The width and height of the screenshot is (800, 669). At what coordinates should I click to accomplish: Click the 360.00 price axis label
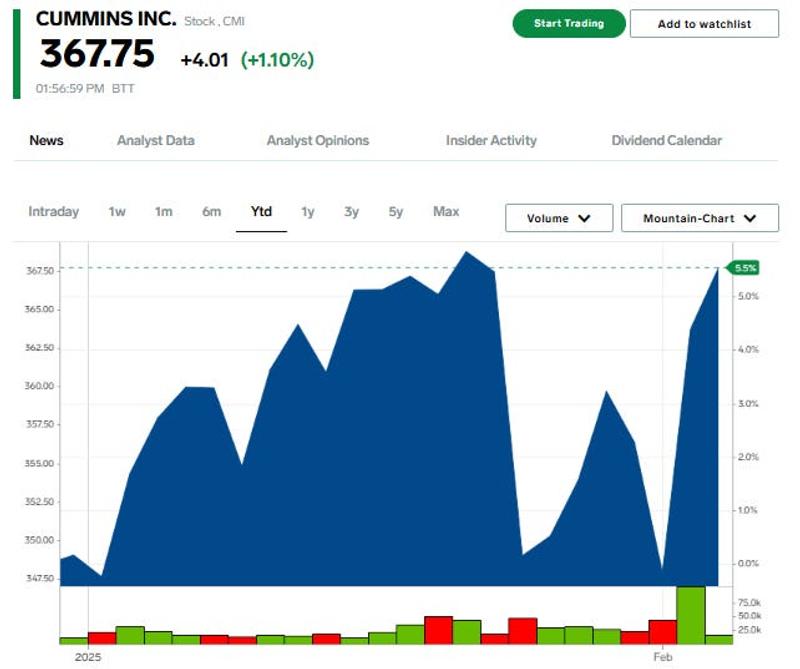[39, 386]
